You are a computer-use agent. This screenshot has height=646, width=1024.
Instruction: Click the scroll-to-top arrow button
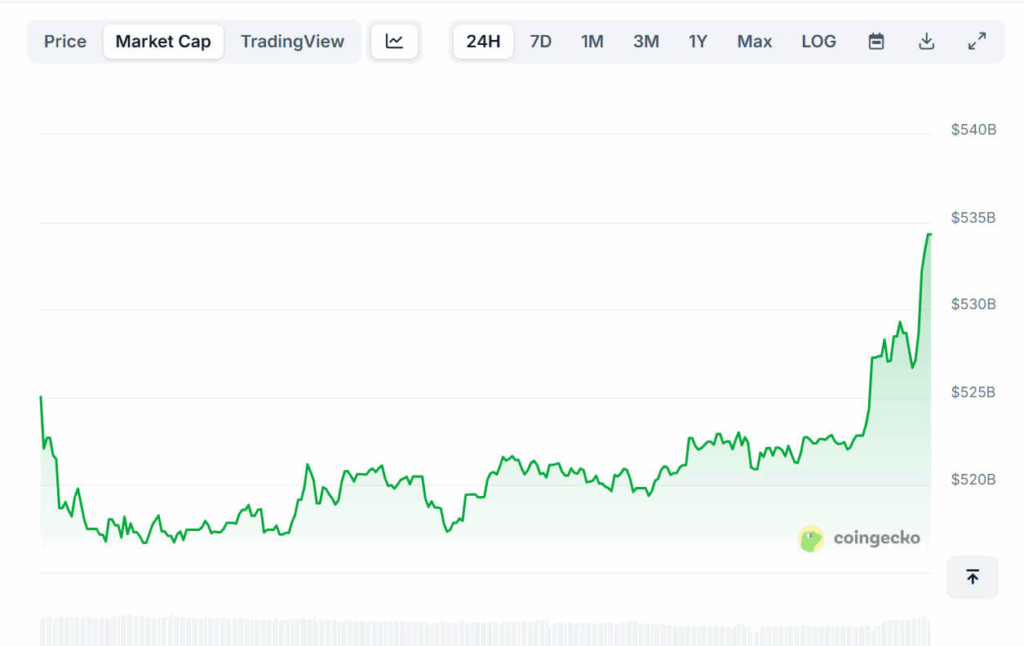[972, 577]
